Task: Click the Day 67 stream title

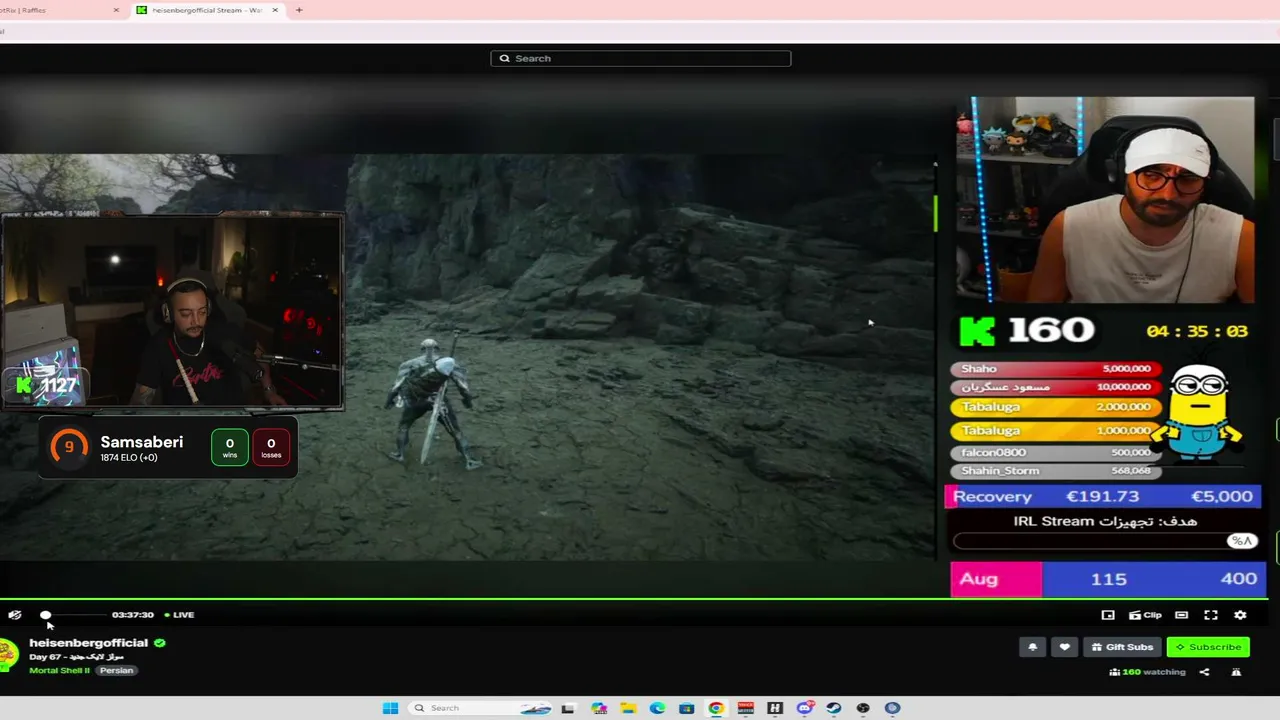Action: coord(77,657)
